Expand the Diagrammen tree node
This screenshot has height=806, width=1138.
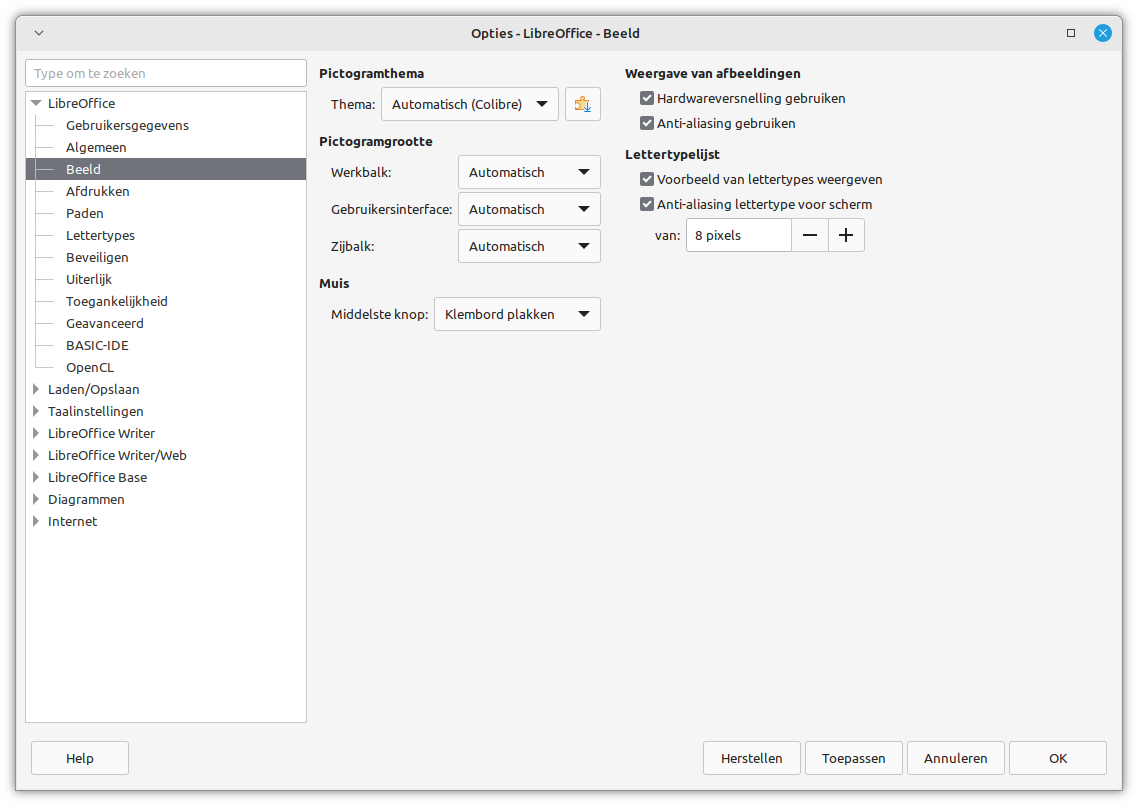[x=36, y=499]
